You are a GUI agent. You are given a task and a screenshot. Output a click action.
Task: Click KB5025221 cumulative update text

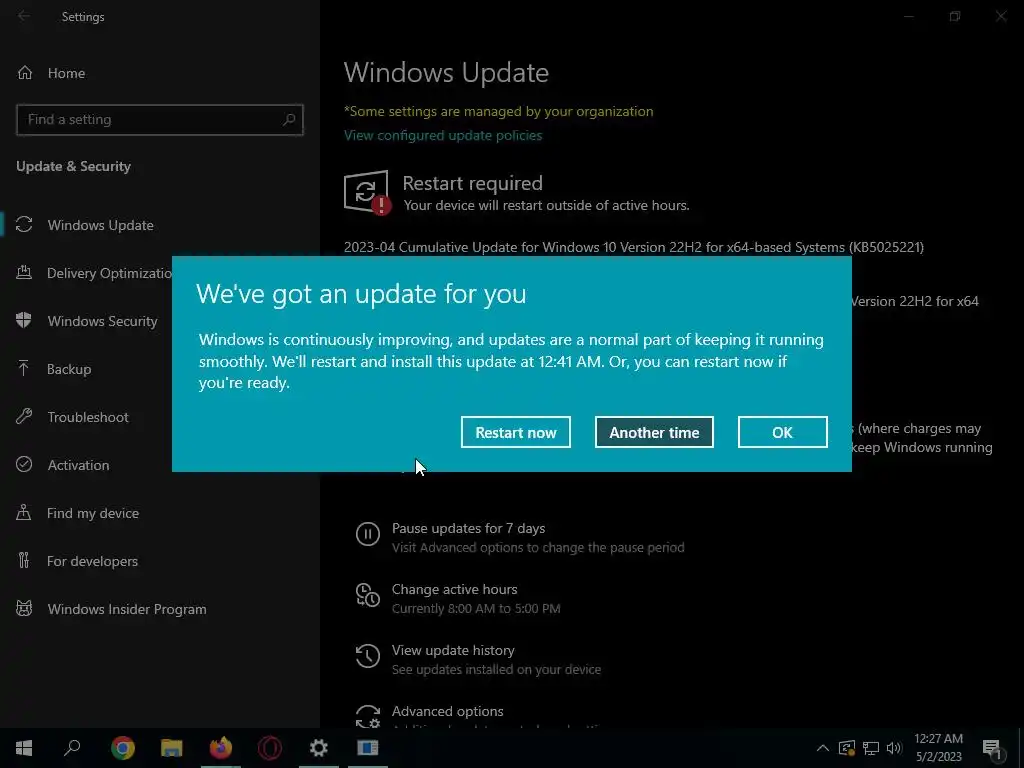coord(633,248)
